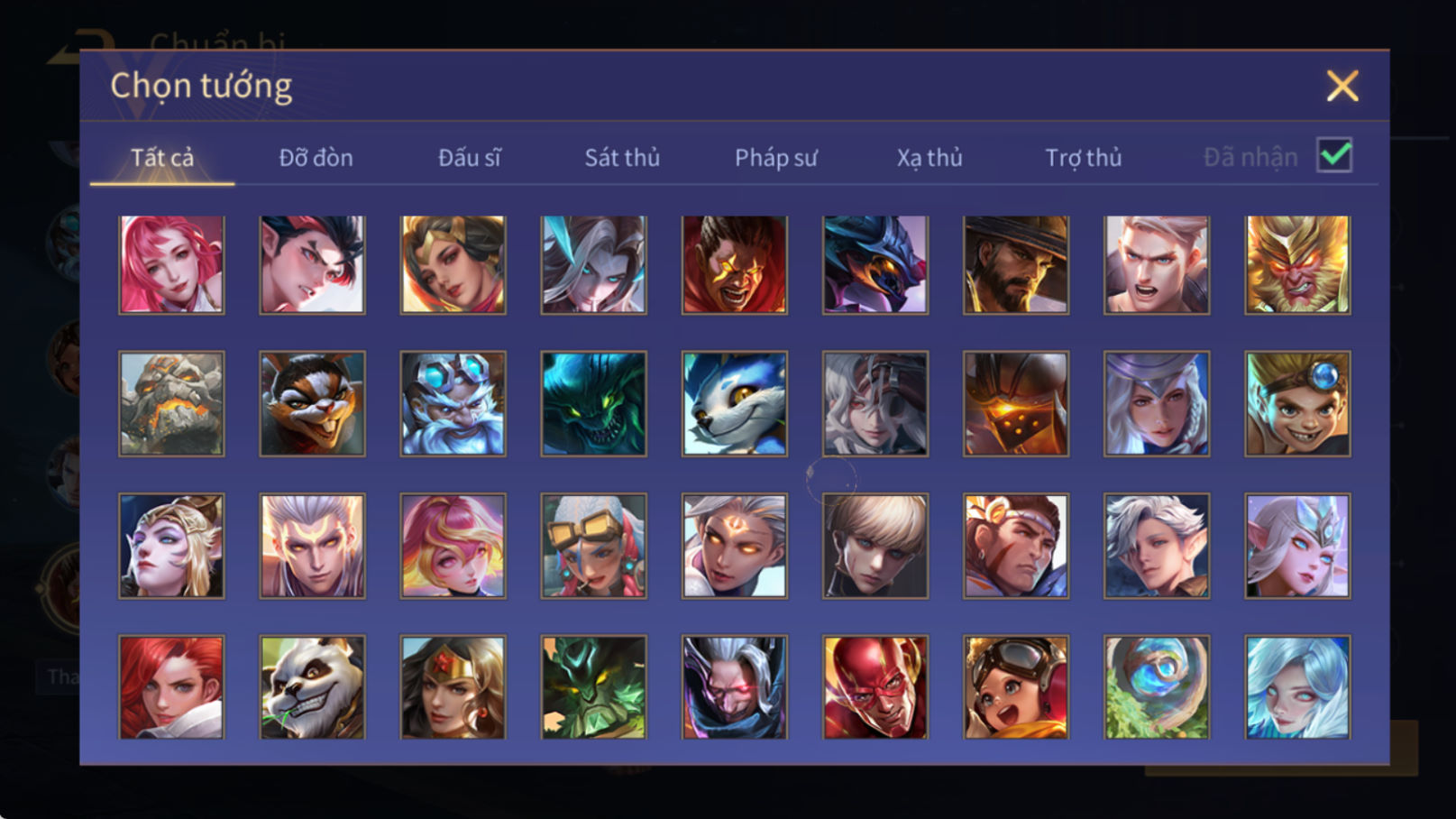Toggle the Đã nhận checkbox
1456x819 pixels.
coord(1334,155)
